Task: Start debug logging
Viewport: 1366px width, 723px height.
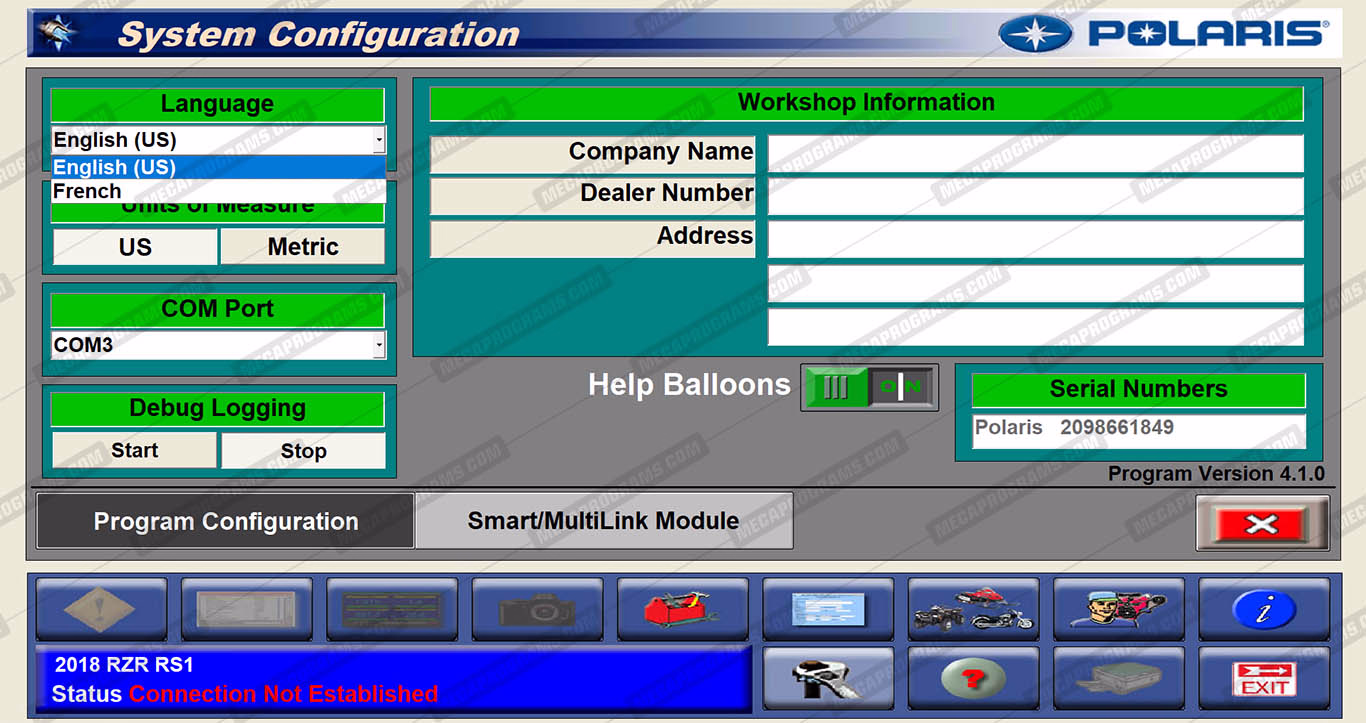Action: tap(134, 450)
